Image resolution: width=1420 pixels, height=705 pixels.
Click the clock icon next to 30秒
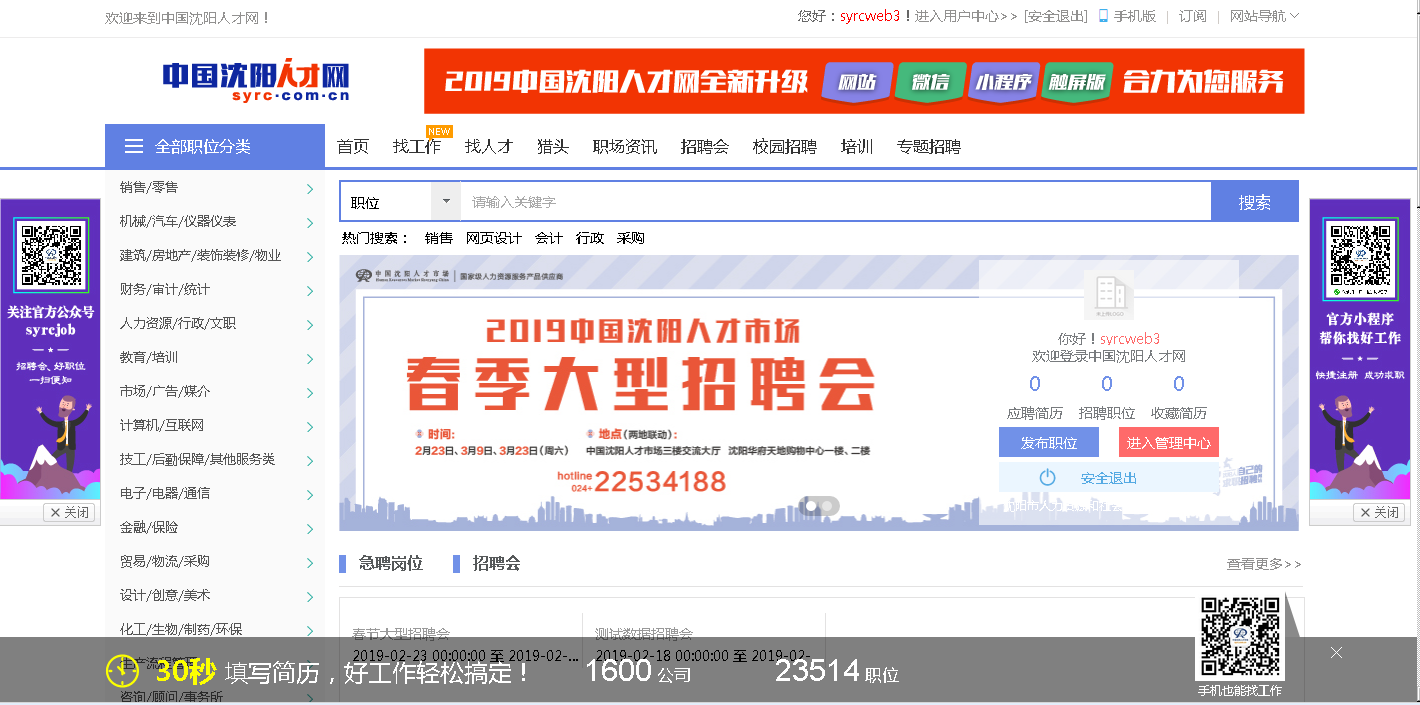(122, 671)
